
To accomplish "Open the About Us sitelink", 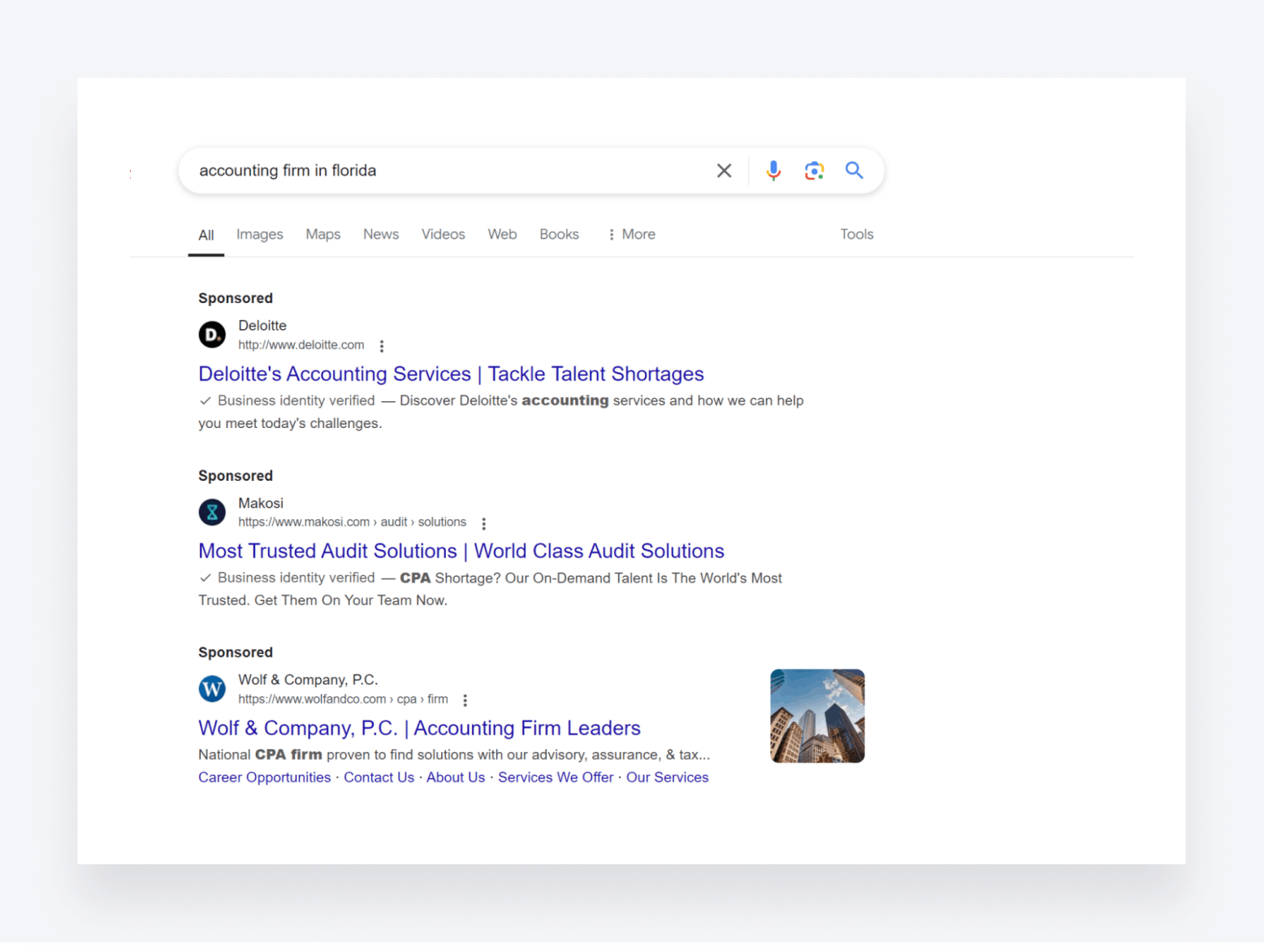I will (x=456, y=778).
